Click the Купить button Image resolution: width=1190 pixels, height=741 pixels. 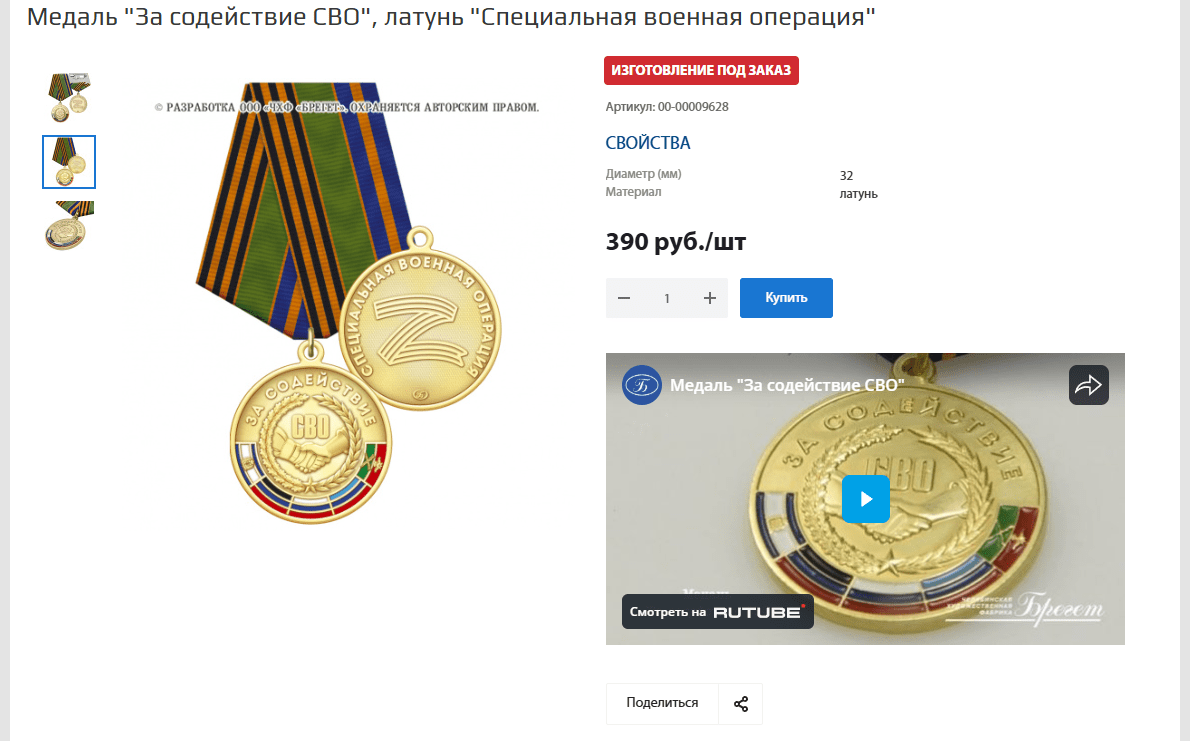point(786,298)
